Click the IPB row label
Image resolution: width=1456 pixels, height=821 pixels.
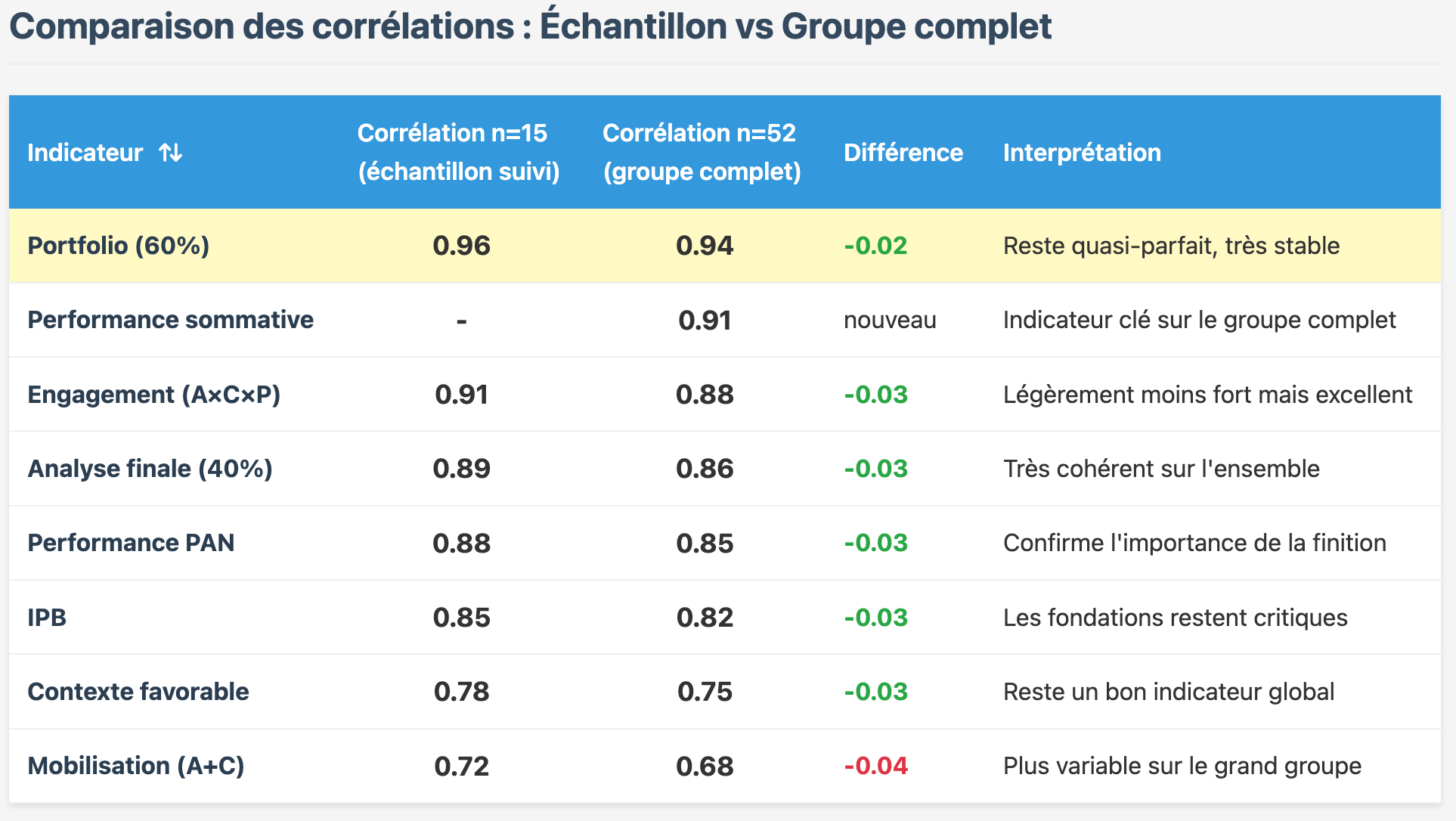(47, 618)
